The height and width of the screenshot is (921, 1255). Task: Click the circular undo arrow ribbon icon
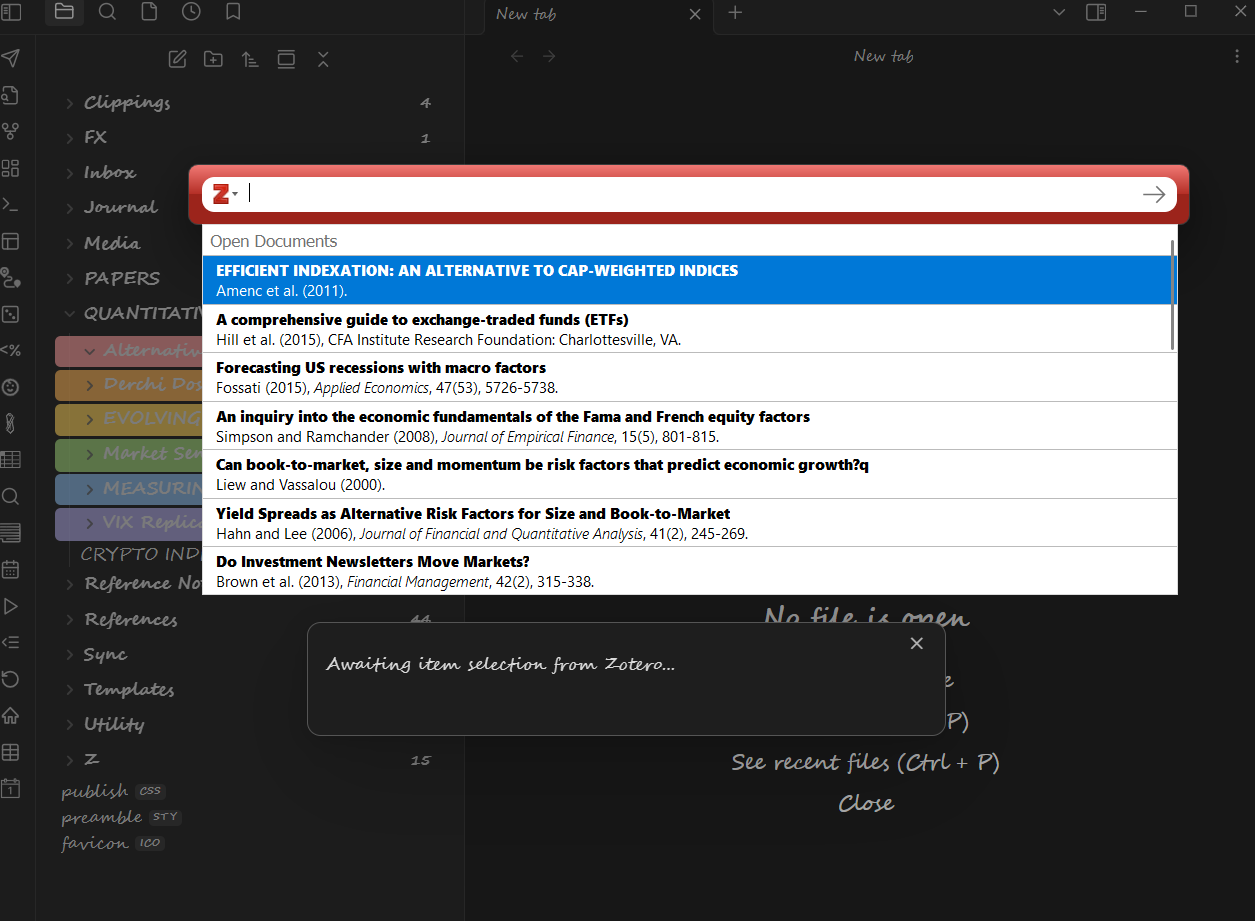click(x=10, y=679)
